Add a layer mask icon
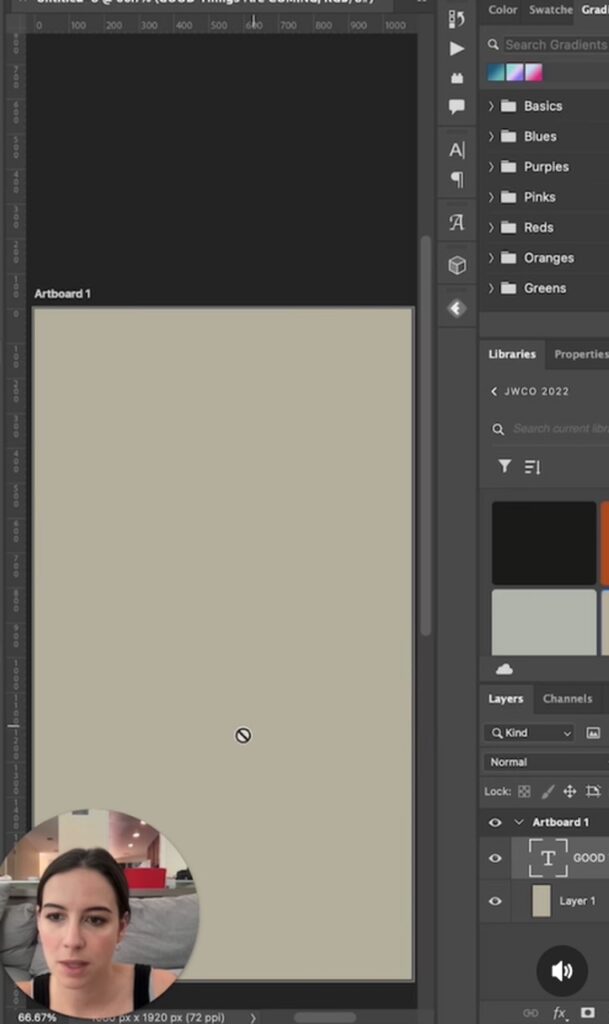 tap(587, 1013)
